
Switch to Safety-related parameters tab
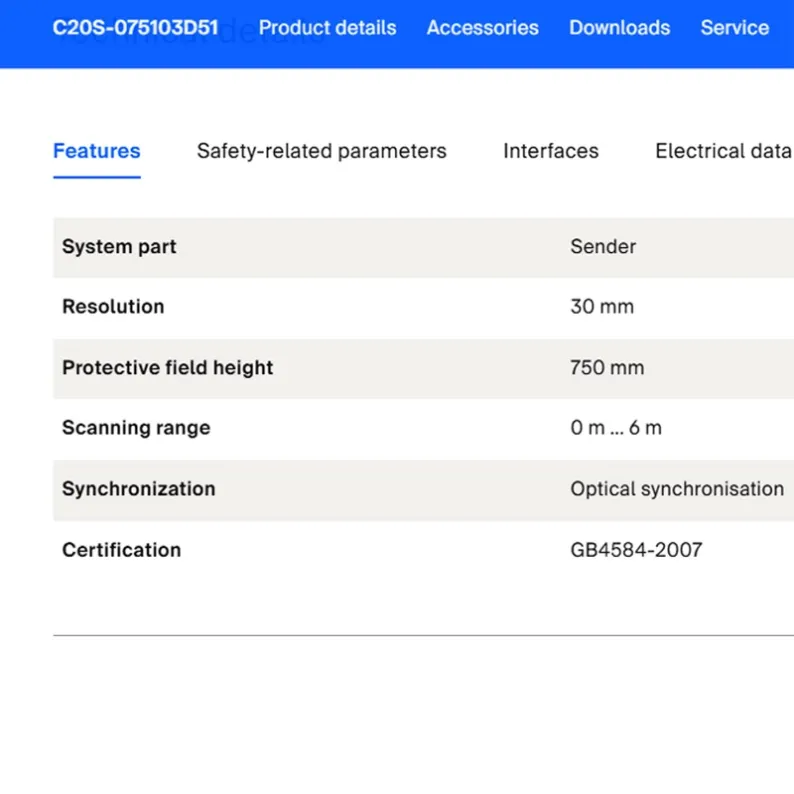click(322, 151)
